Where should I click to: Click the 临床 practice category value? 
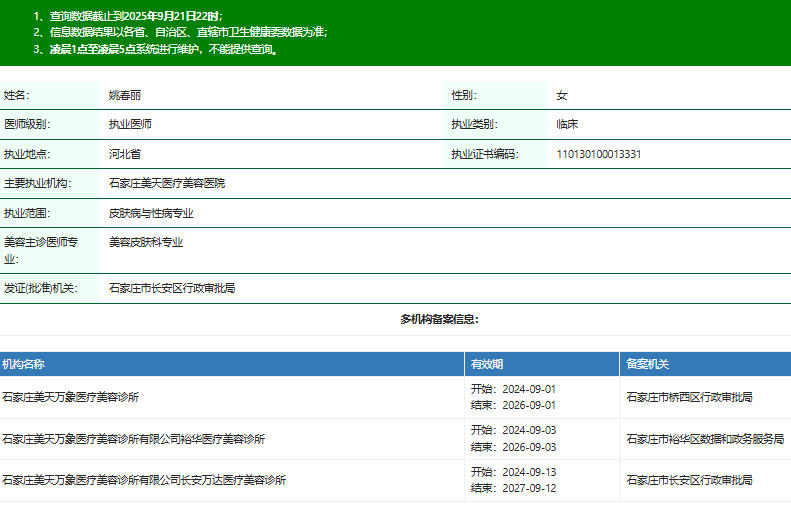pos(567,124)
